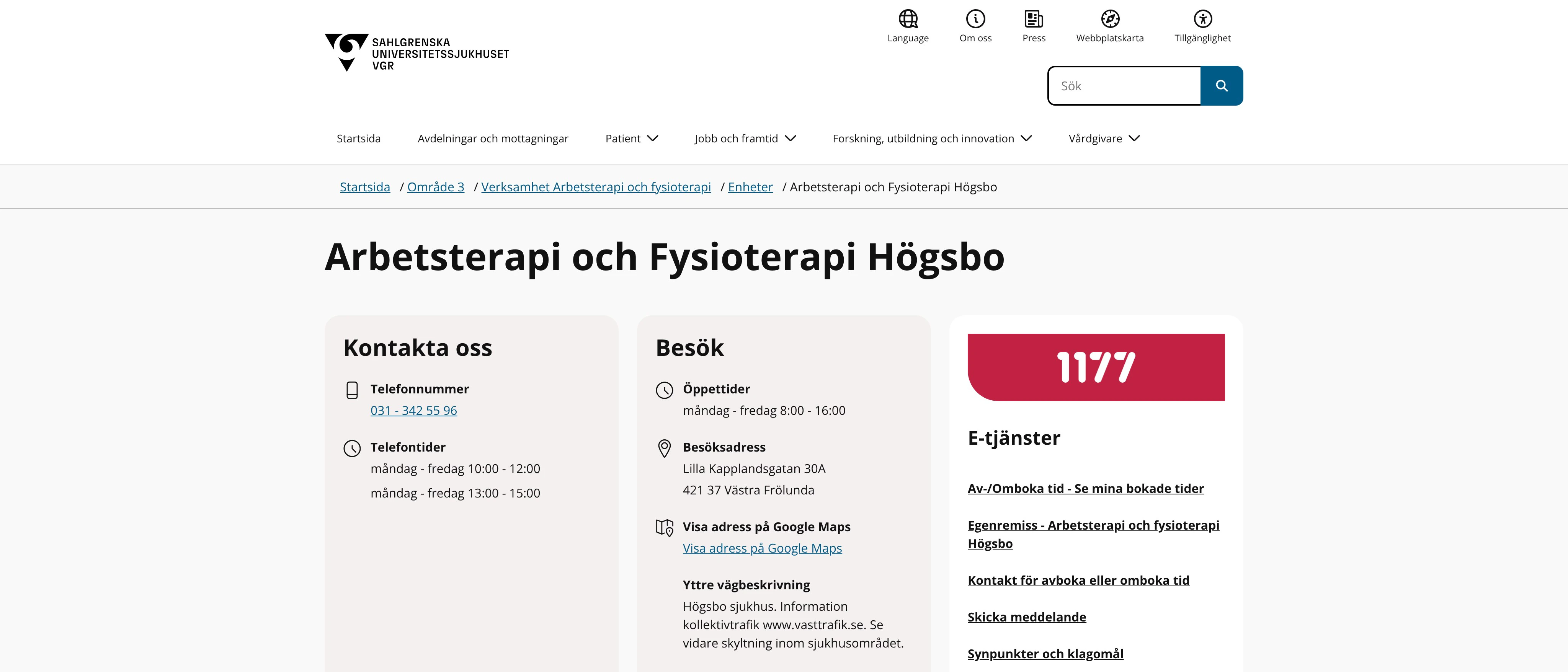Expand the Patient menu chevron
The height and width of the screenshot is (672, 1568).
(x=653, y=138)
